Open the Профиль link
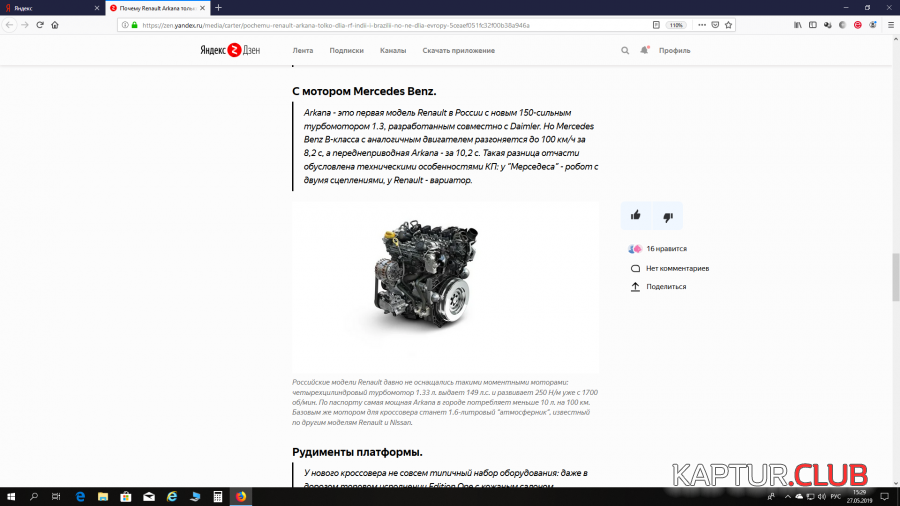The image size is (900, 506). click(674, 50)
